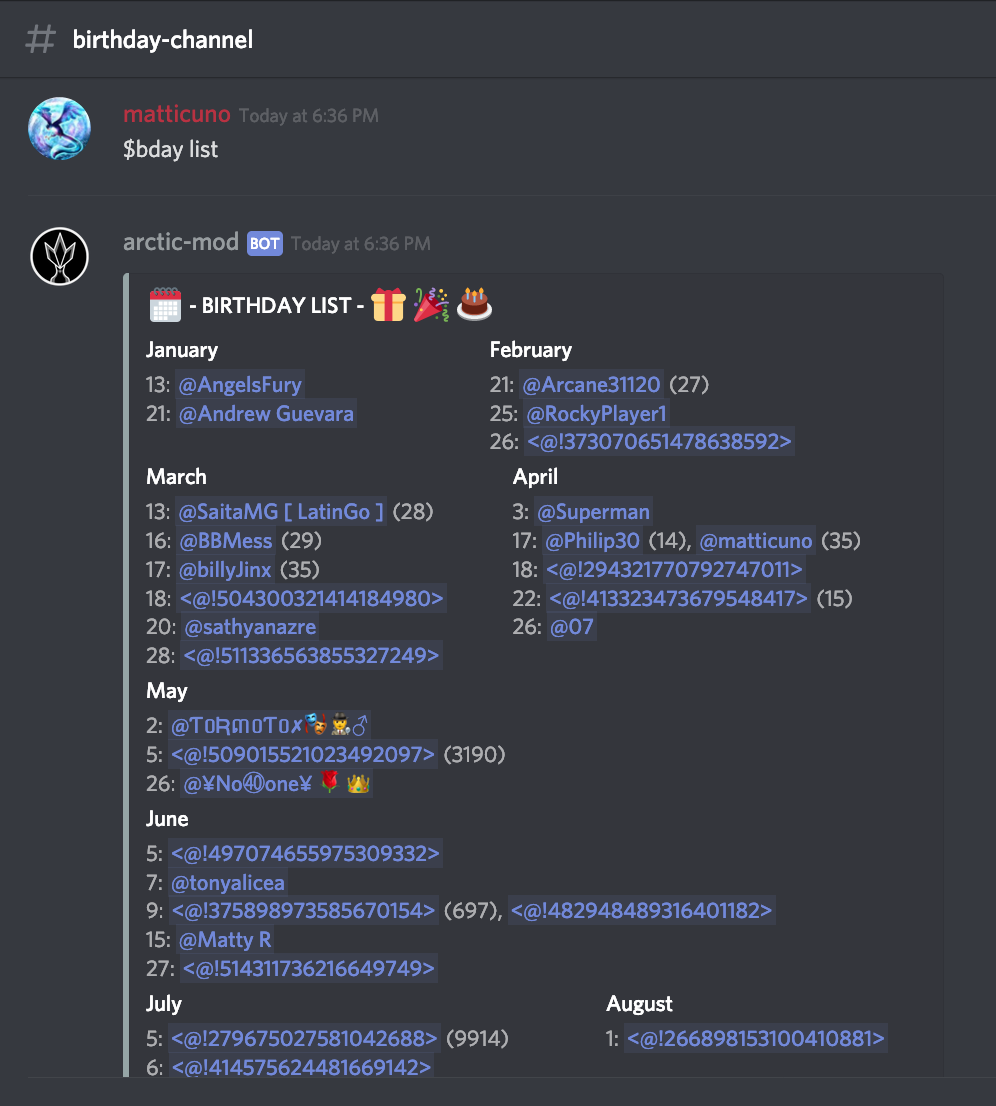This screenshot has width=996, height=1106.
Task: Select the @SaitaMG [ LatinGo ] mention
Action: [x=281, y=511]
